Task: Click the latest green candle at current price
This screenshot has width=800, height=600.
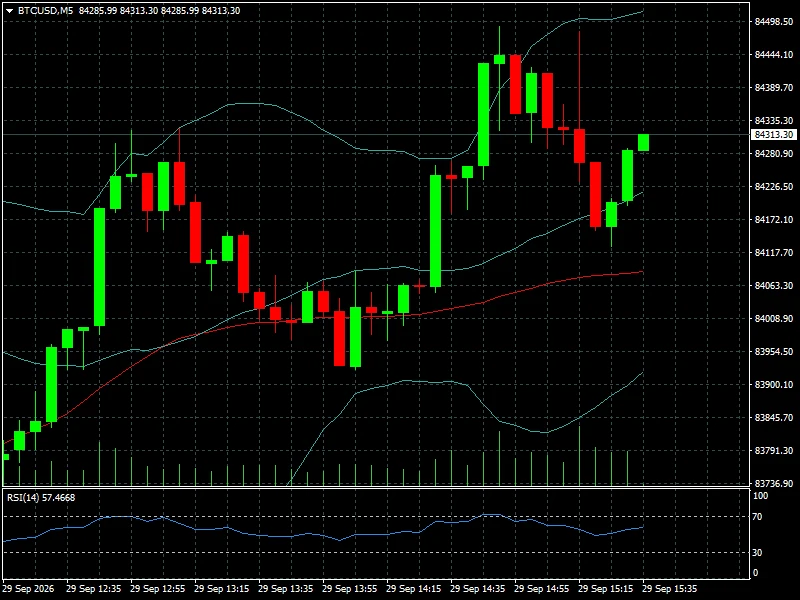Action: (x=643, y=142)
